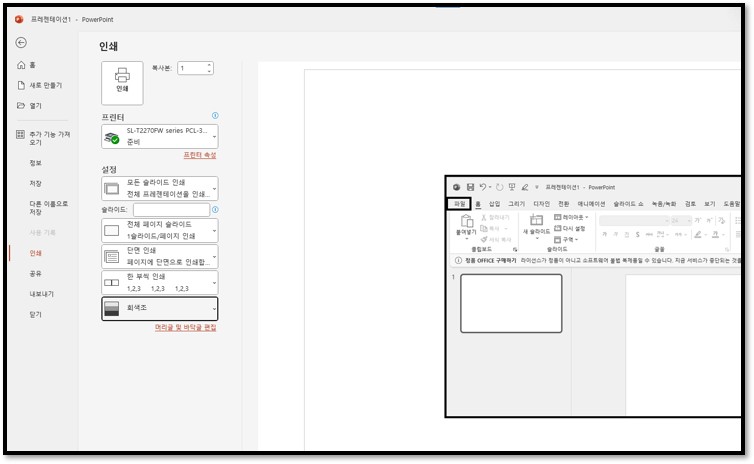Toggle text shadow S in inset ribbon
Viewport: 754px width, 464px height.
point(638,234)
